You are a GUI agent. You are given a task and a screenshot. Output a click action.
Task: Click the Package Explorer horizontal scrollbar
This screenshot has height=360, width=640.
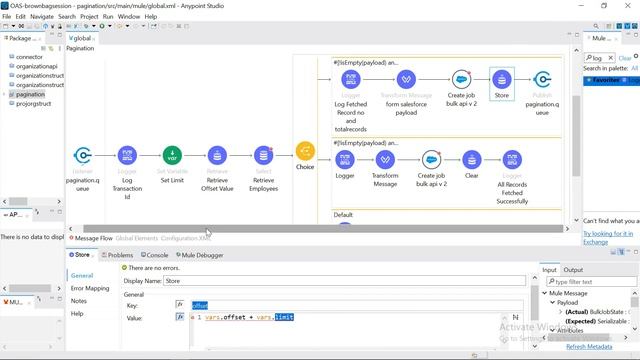click(x=18, y=201)
